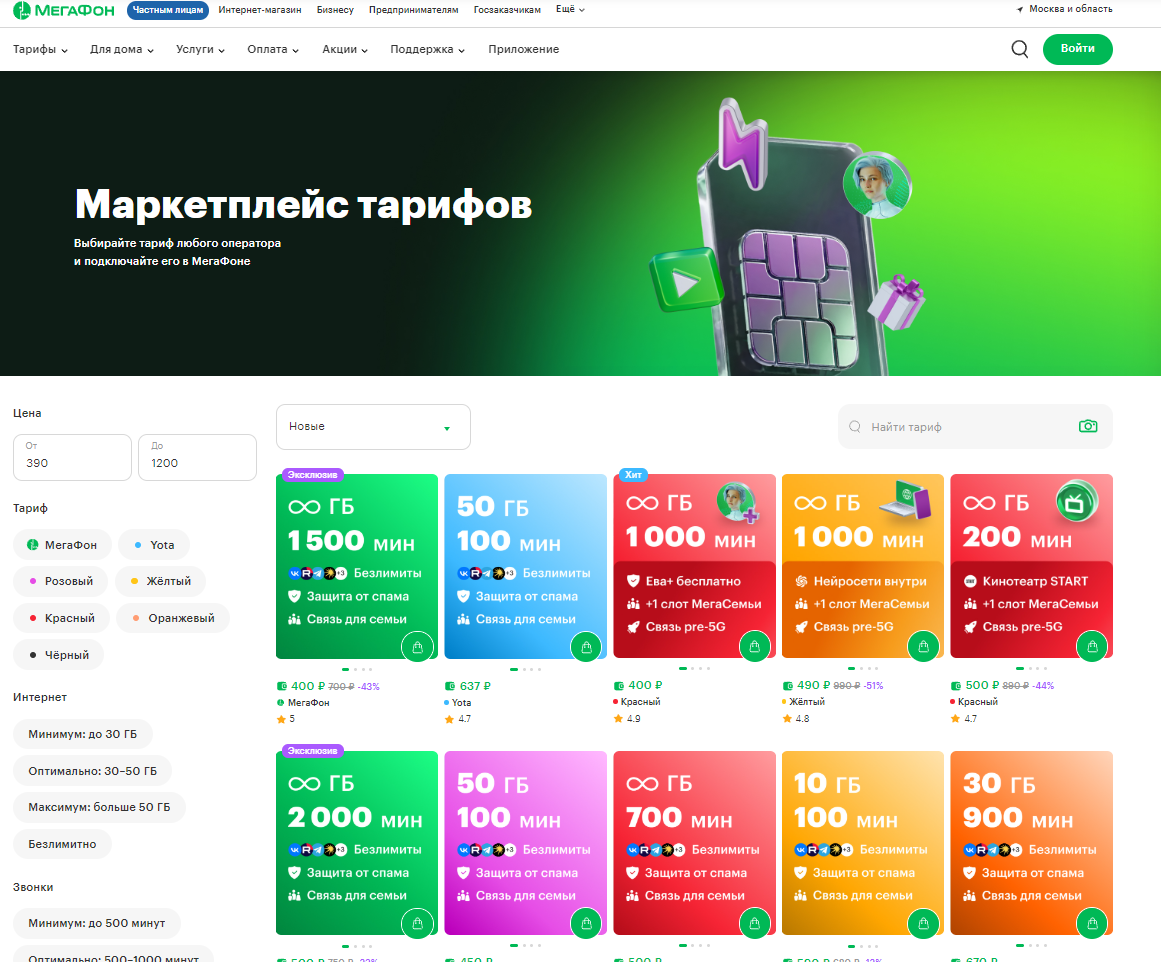Select Минимум: до 30 ГБ internet filter
The image size is (1161, 962).
pos(83,734)
